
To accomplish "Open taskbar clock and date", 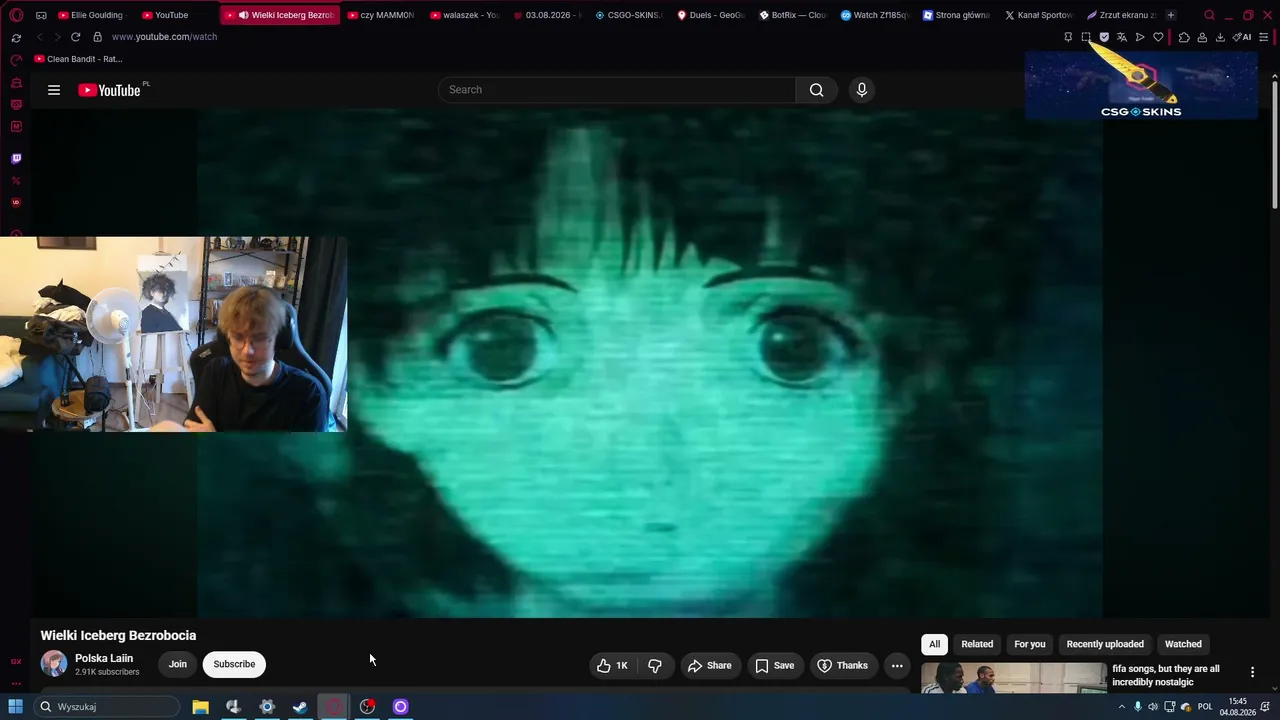I will [x=1238, y=707].
